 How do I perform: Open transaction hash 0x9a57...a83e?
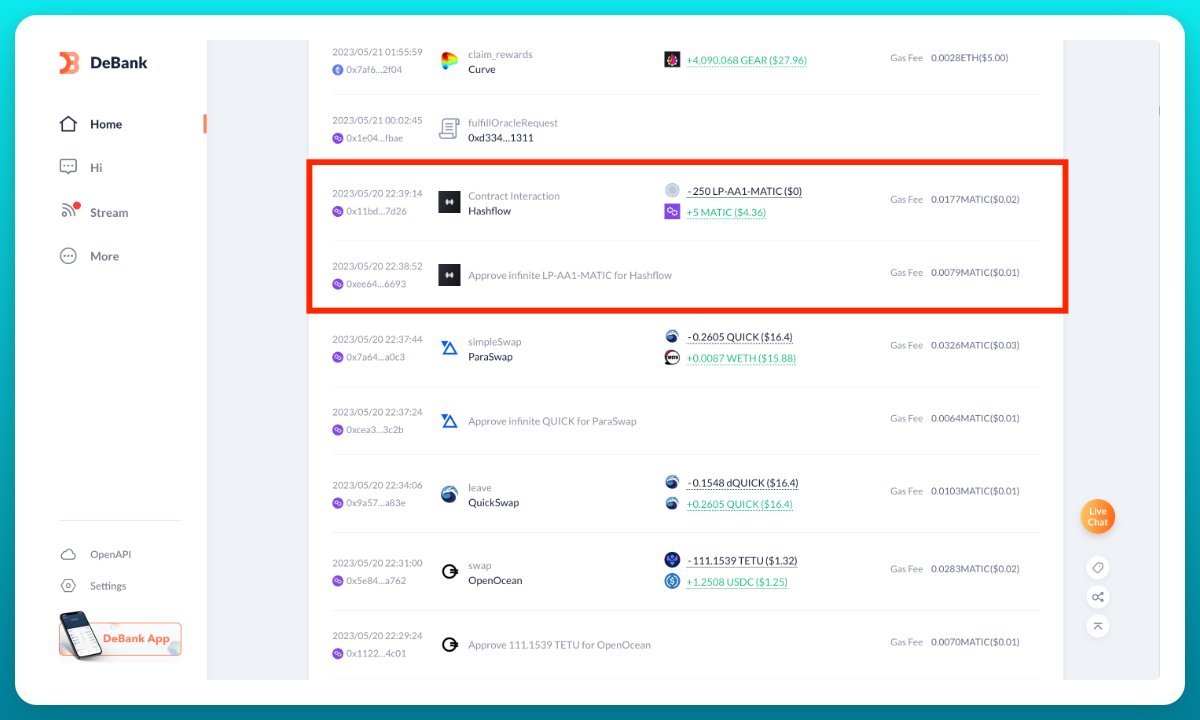pyautogui.click(x=376, y=503)
